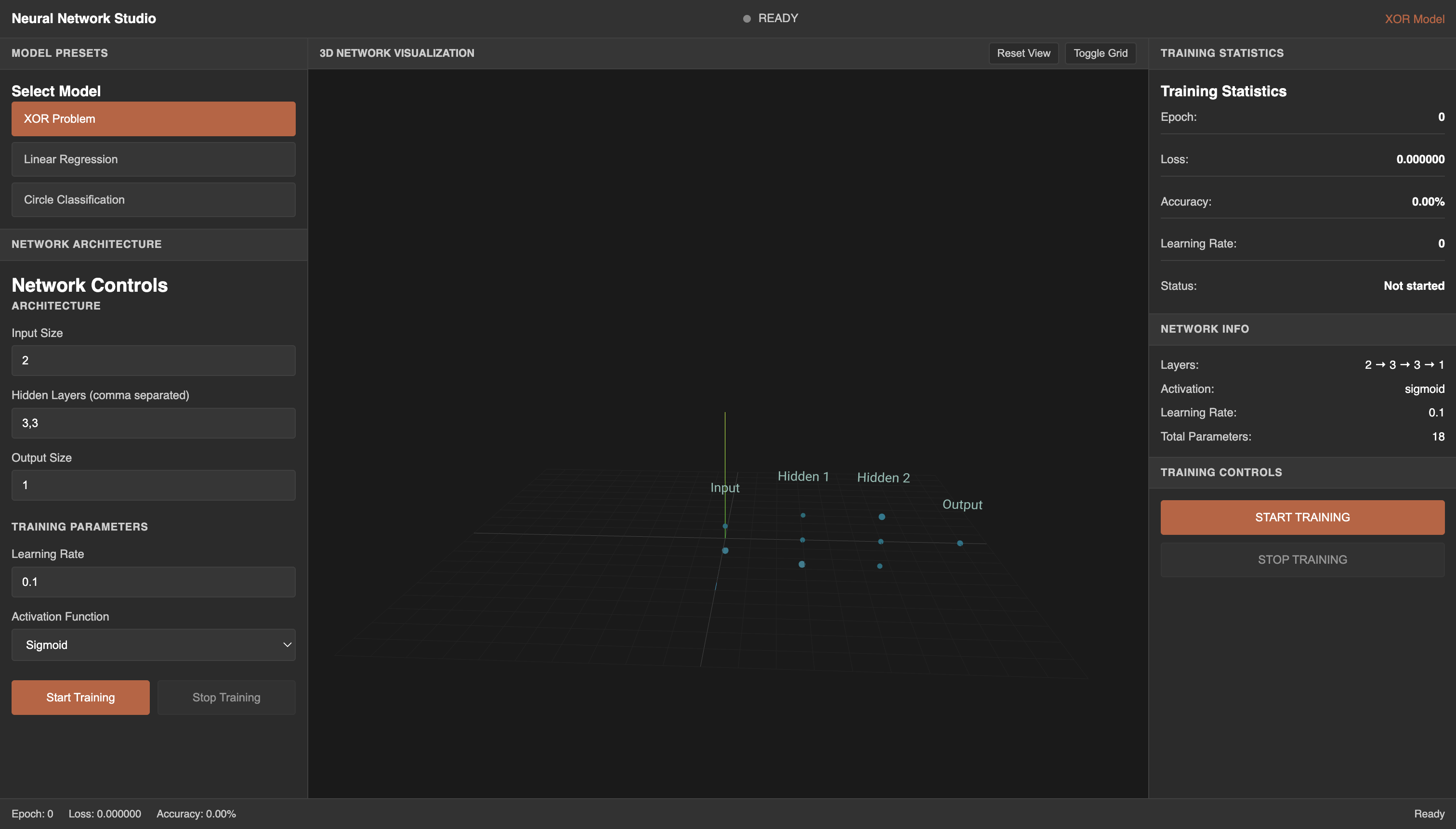Open the XOR Model link top right
The image size is (1456, 829).
(x=1415, y=19)
